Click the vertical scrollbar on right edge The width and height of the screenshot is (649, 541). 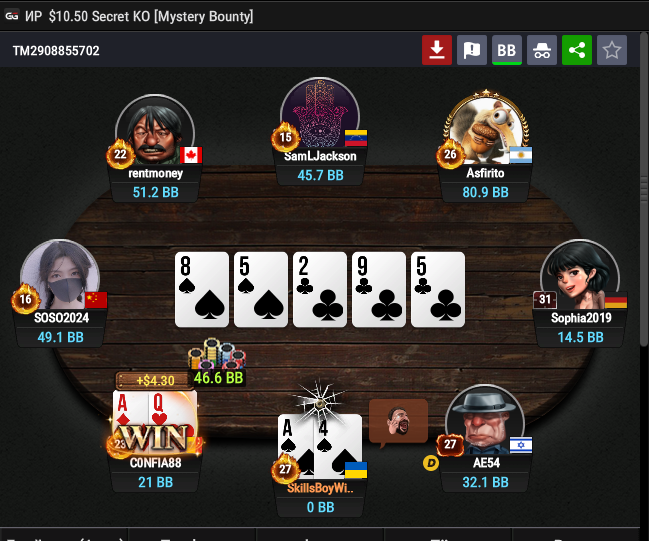644,190
